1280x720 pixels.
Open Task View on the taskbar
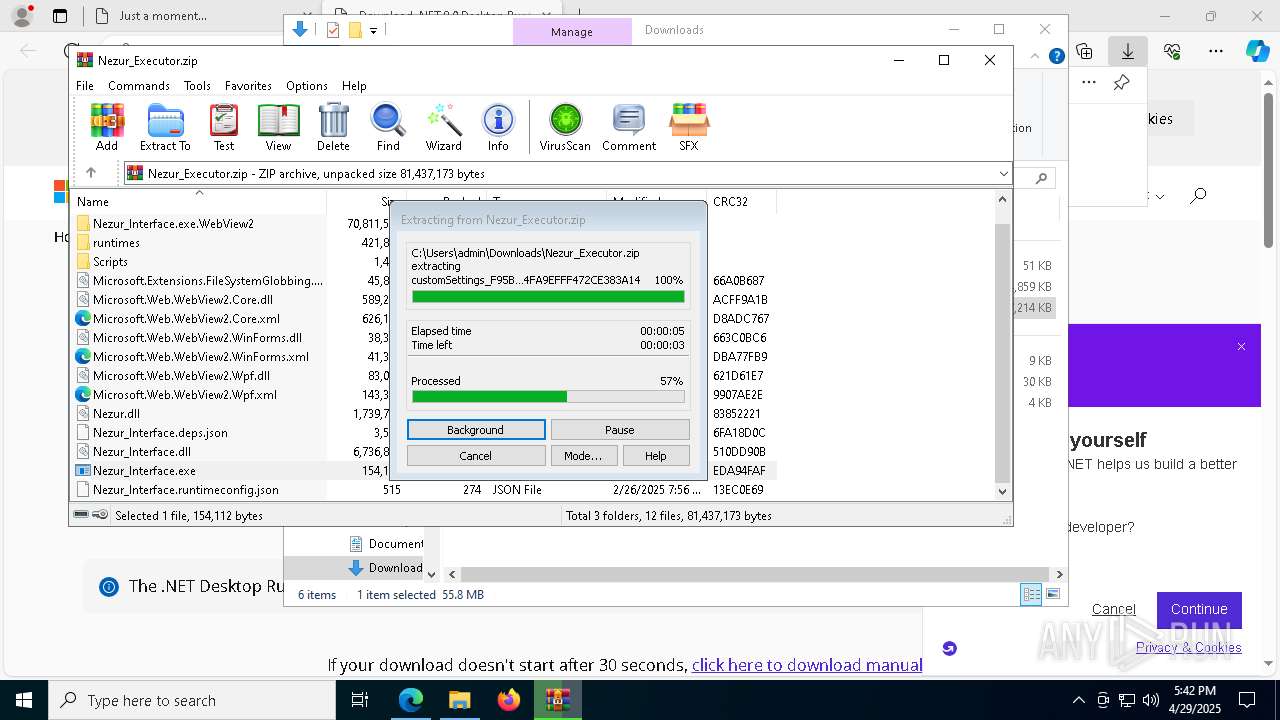[361, 700]
